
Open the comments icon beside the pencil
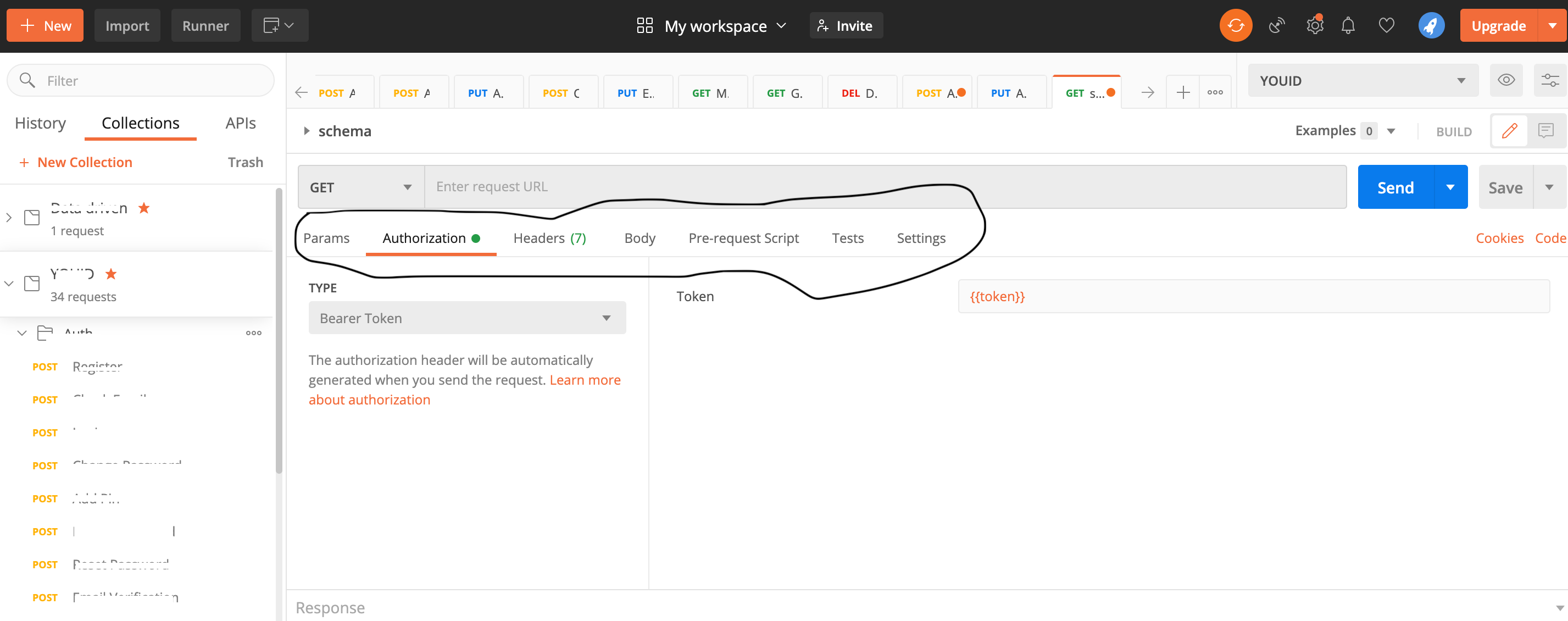click(1547, 130)
